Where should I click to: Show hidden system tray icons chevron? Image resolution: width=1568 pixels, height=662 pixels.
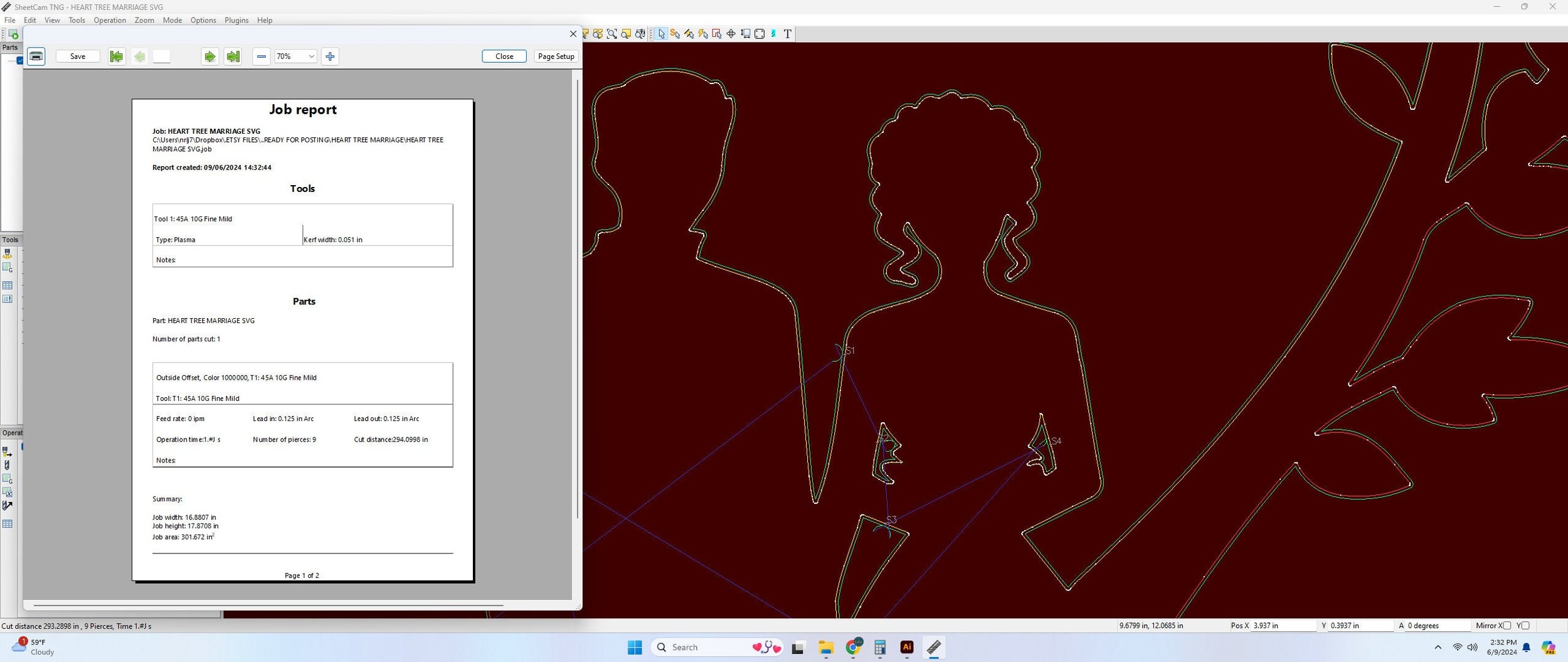point(1438,648)
